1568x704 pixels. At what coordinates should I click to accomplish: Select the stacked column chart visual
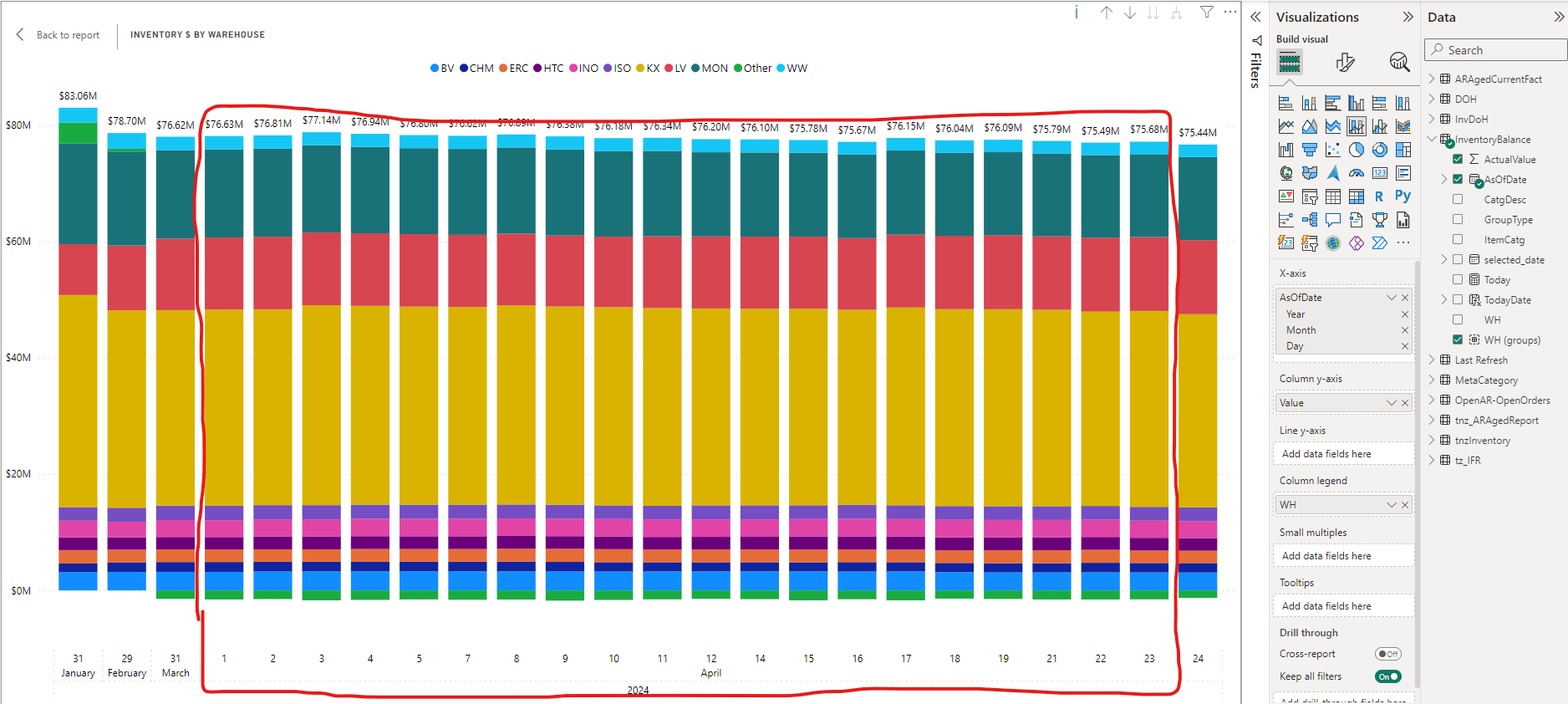point(1310,103)
